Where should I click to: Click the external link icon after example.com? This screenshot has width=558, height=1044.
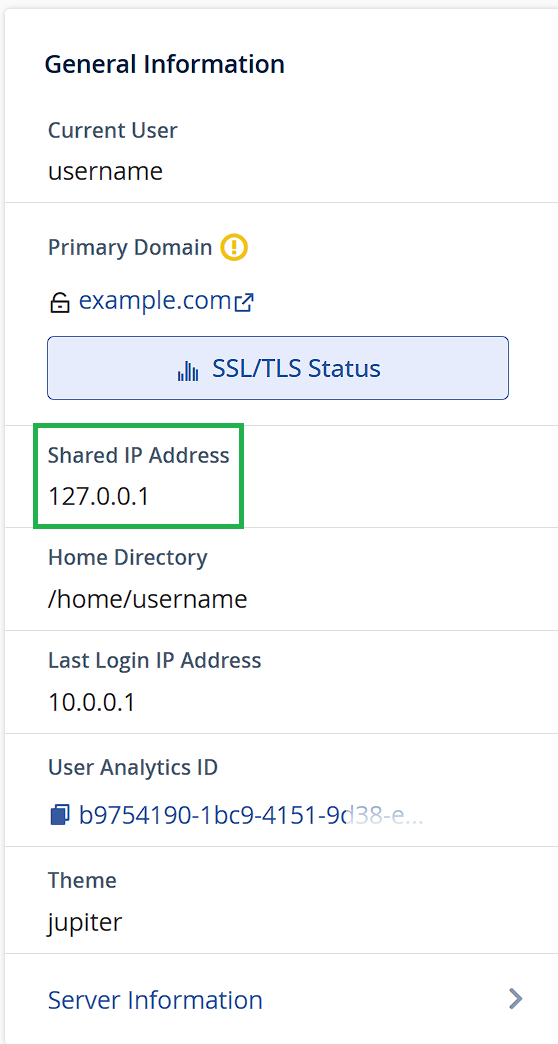[244, 303]
